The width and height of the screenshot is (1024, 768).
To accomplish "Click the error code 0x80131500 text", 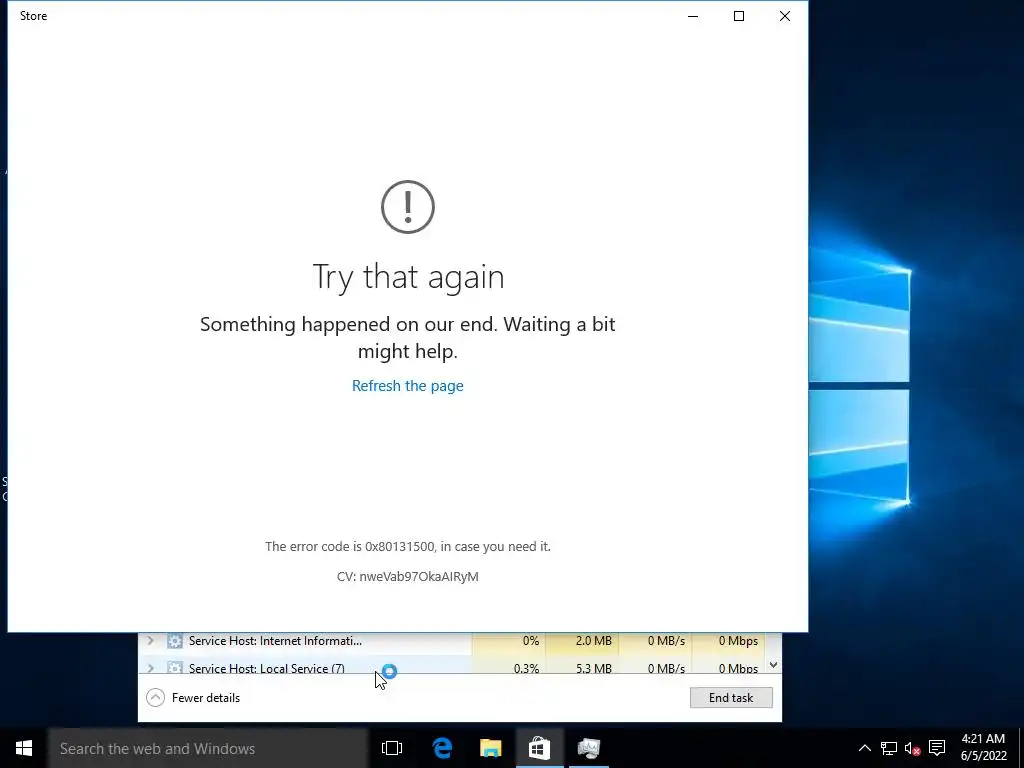I will click(x=408, y=547).
